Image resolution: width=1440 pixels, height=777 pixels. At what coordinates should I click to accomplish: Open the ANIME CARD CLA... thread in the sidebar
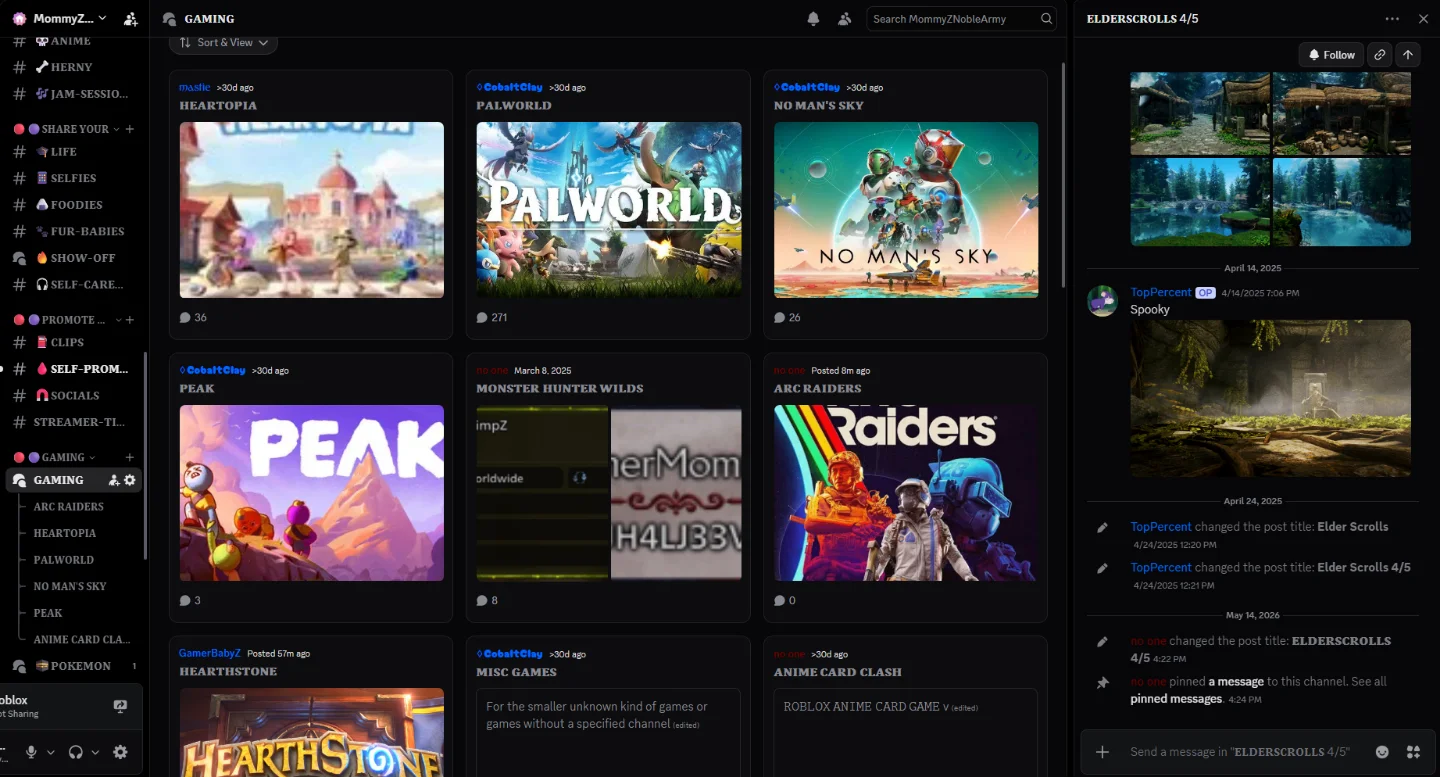82,640
